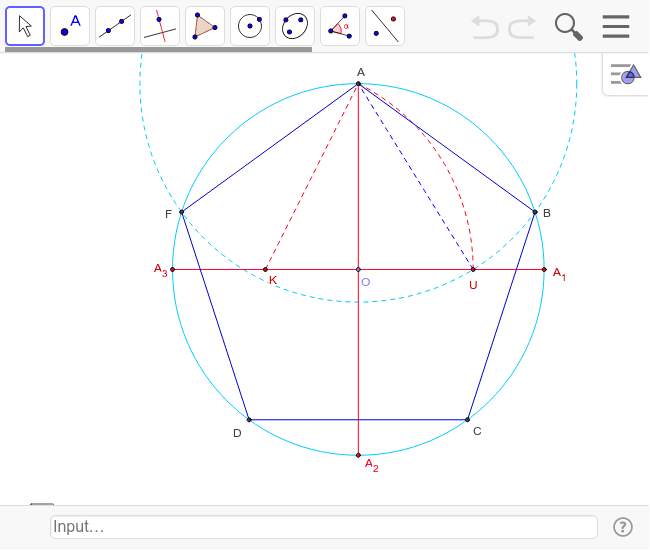The image size is (650, 550).
Task: Open input help question mark
Action: point(623,527)
